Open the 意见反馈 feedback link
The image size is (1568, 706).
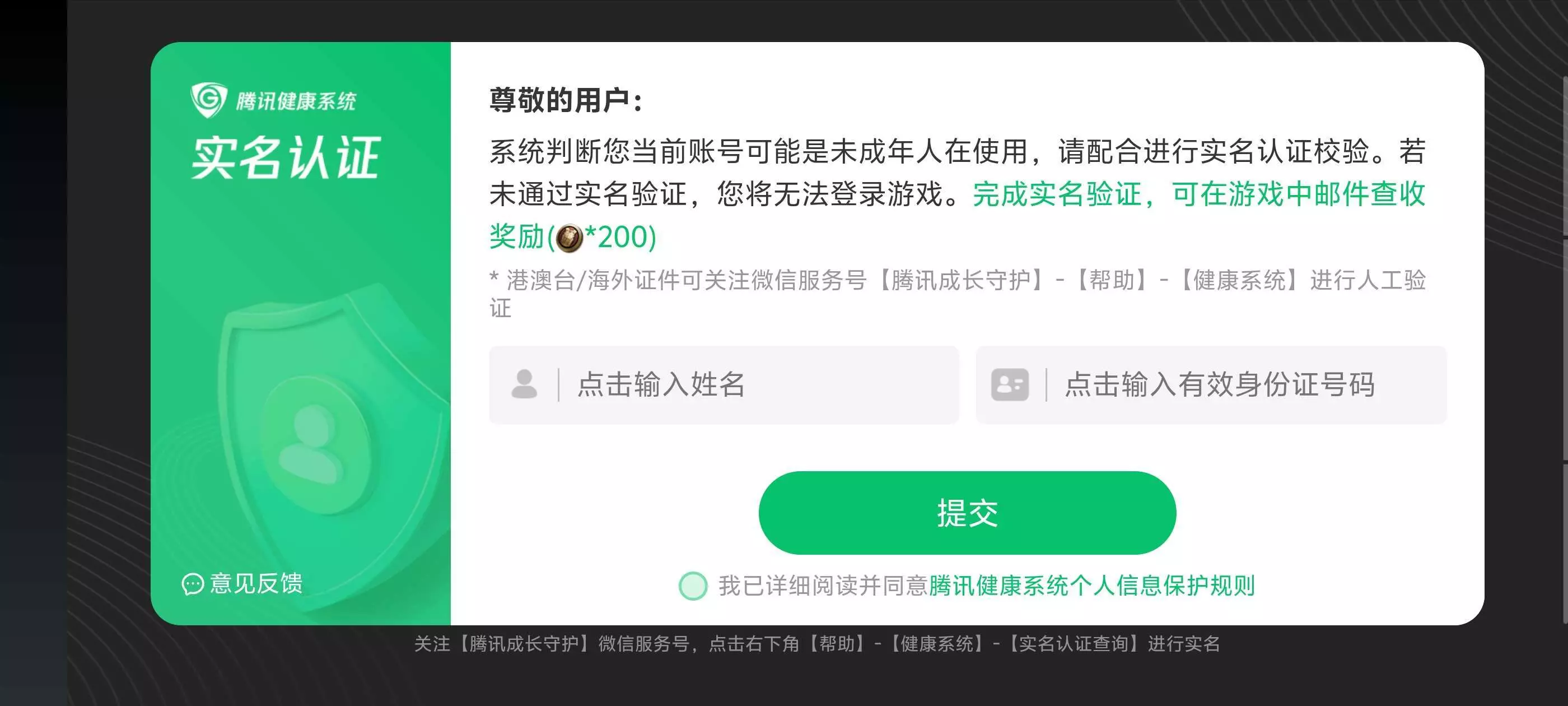pos(256,583)
